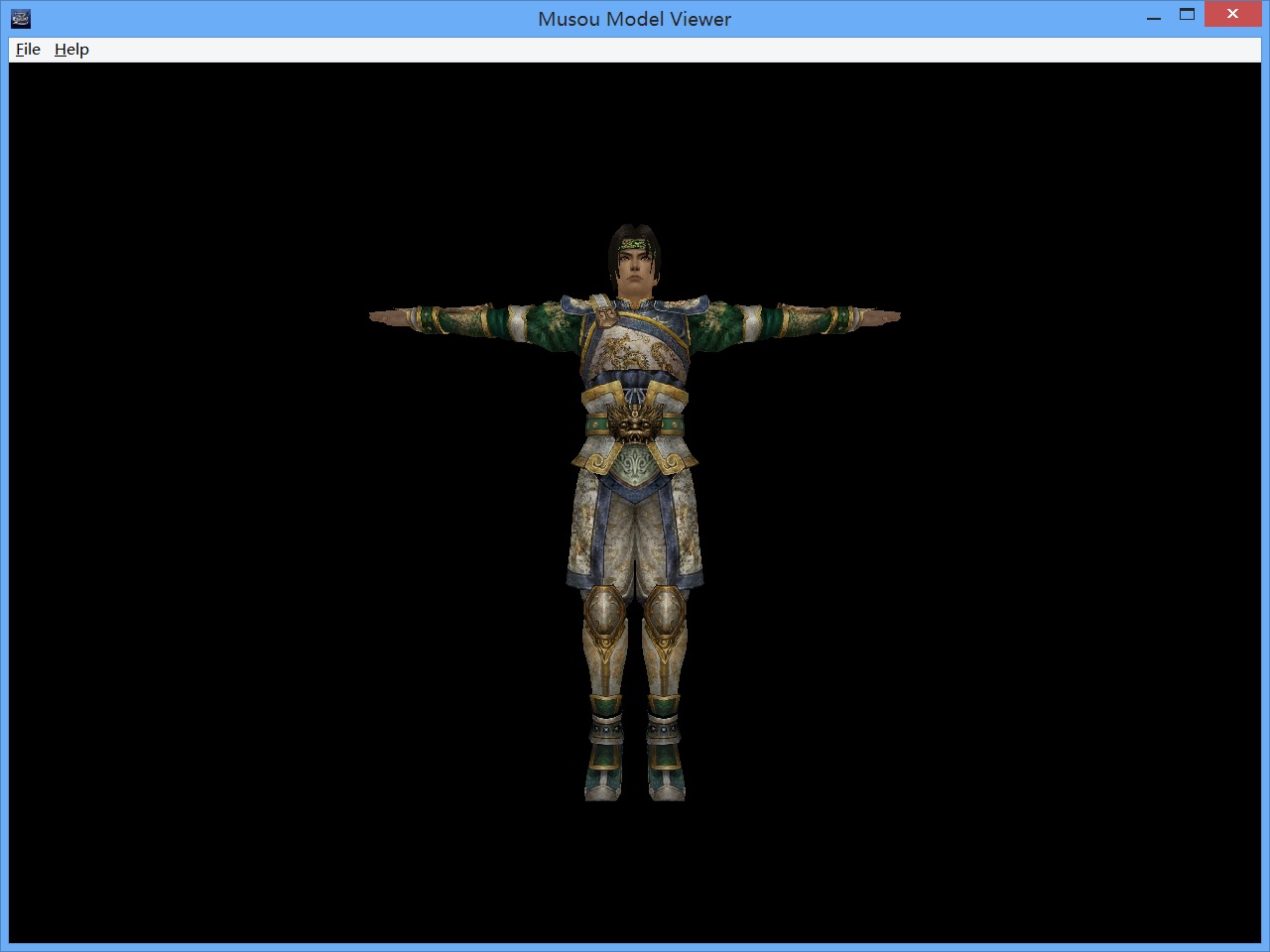This screenshot has width=1270, height=952.
Task: Open the Help menu
Action: (71, 50)
